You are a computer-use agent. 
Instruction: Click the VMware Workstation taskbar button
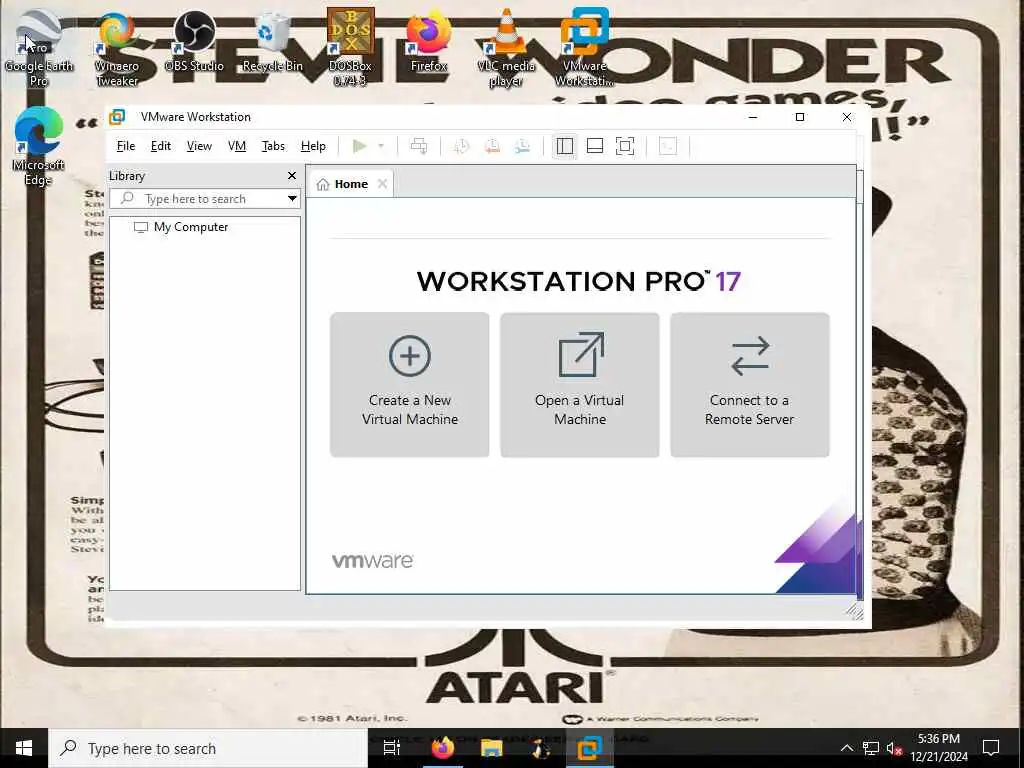(589, 748)
